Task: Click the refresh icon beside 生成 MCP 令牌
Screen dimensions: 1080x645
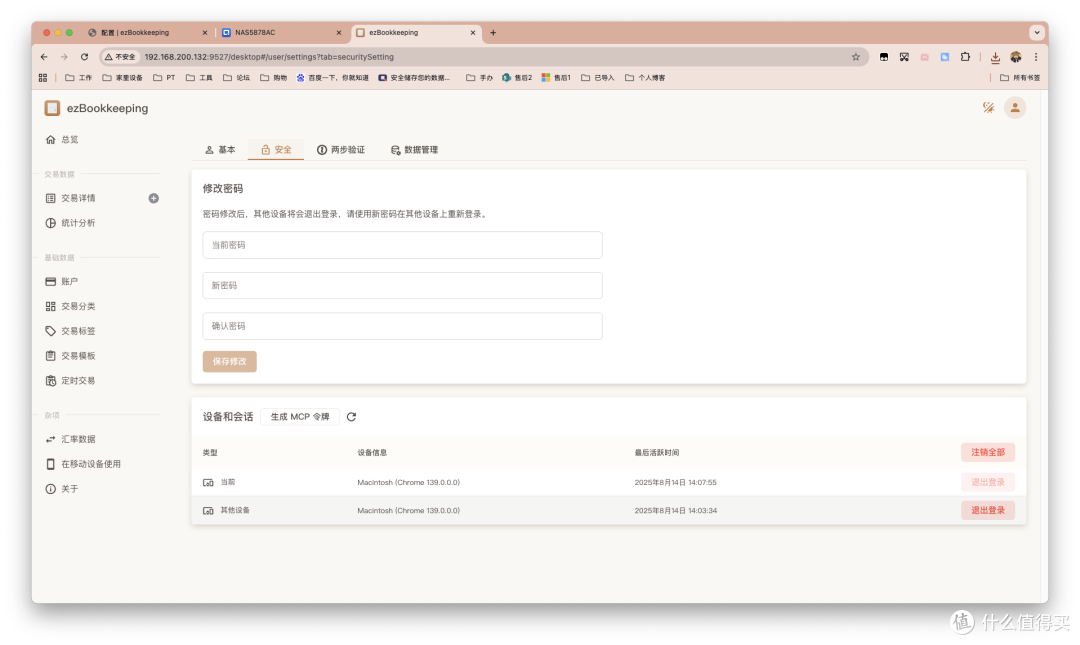Action: click(x=349, y=417)
